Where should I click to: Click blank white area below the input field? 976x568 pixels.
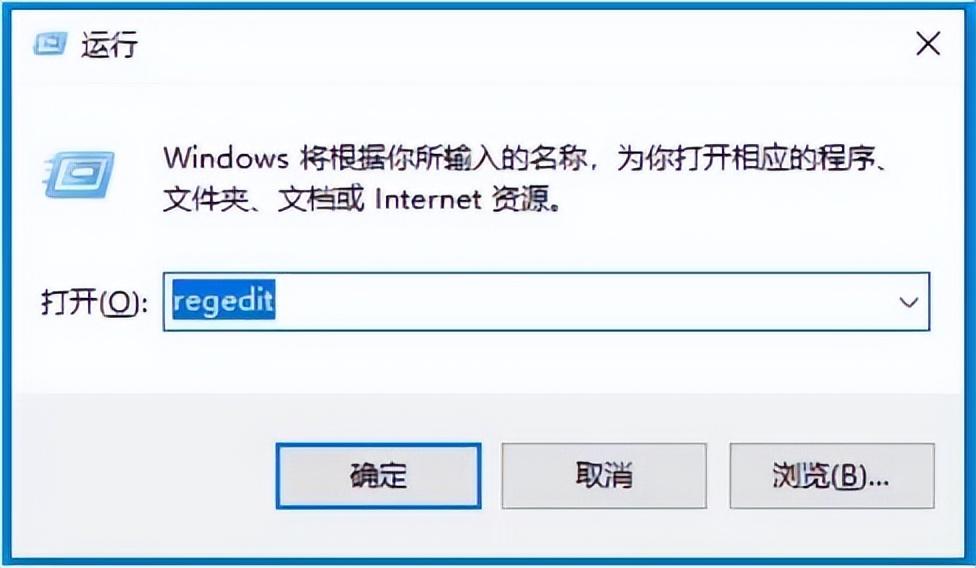point(486,362)
